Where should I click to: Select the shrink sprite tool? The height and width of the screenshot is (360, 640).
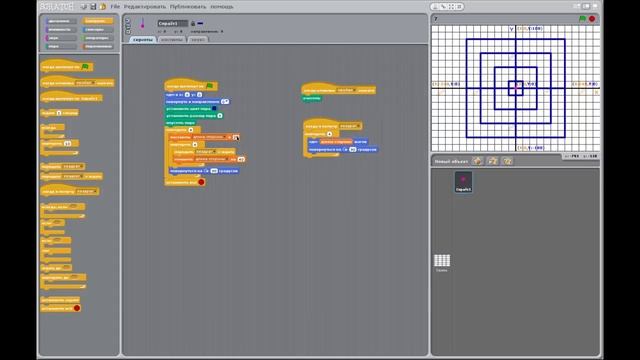[x=459, y=7]
